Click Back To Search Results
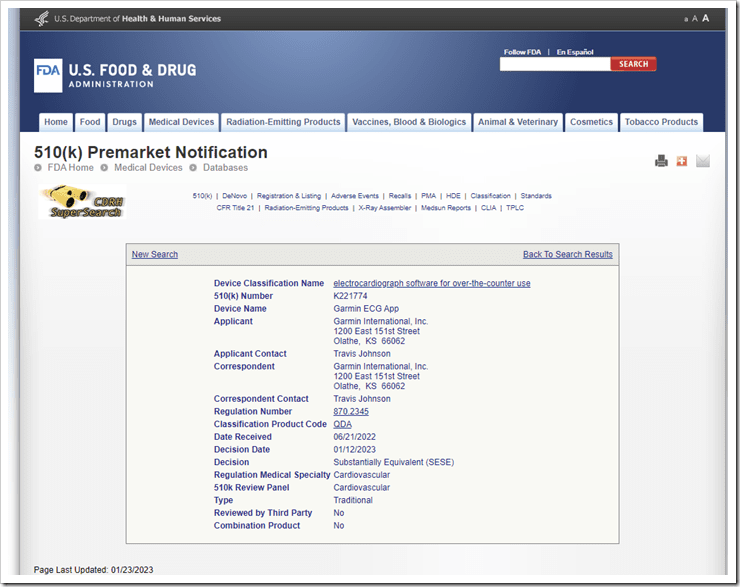This screenshot has width=740, height=587. coord(568,254)
